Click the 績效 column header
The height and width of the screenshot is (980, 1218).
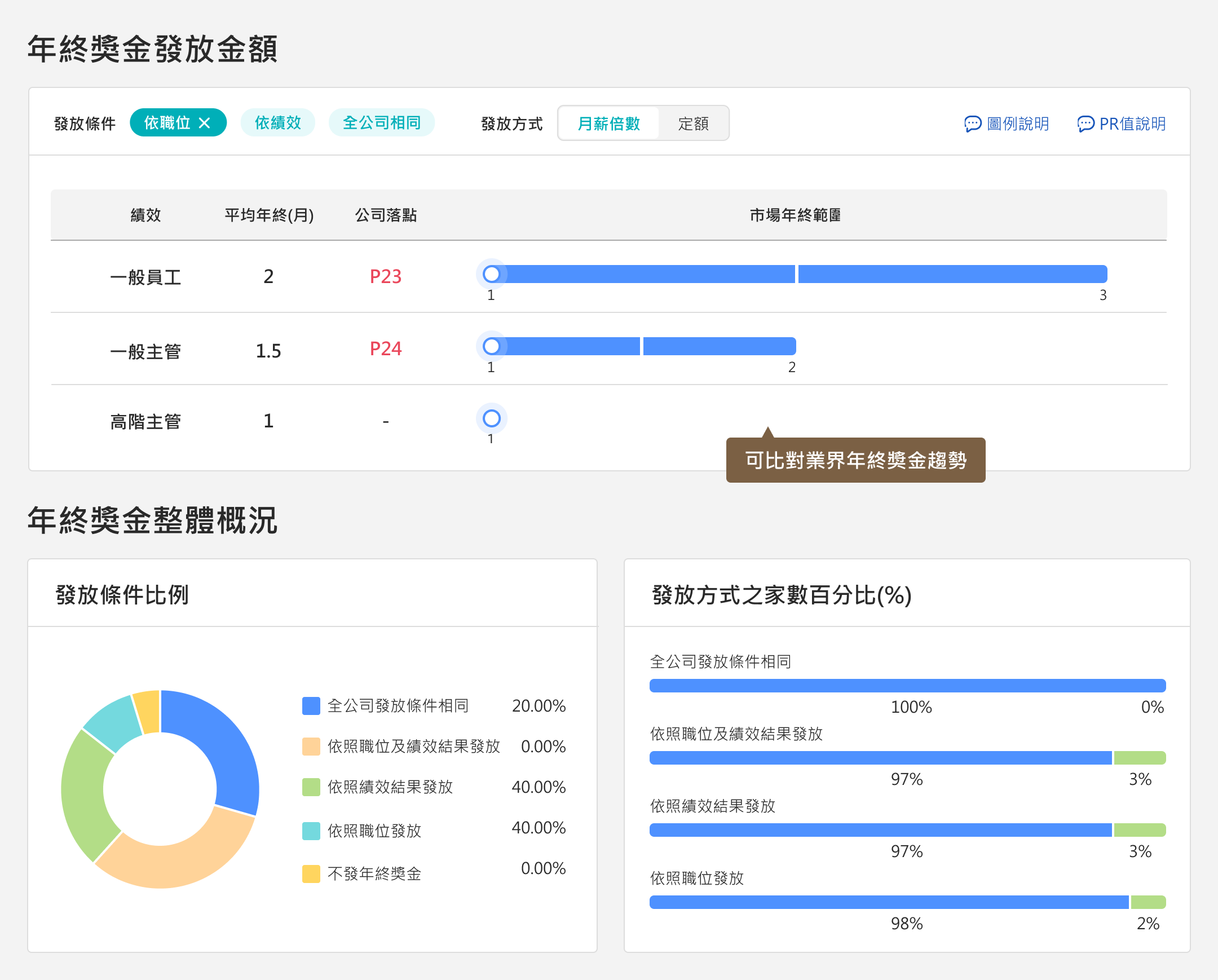click(x=145, y=215)
